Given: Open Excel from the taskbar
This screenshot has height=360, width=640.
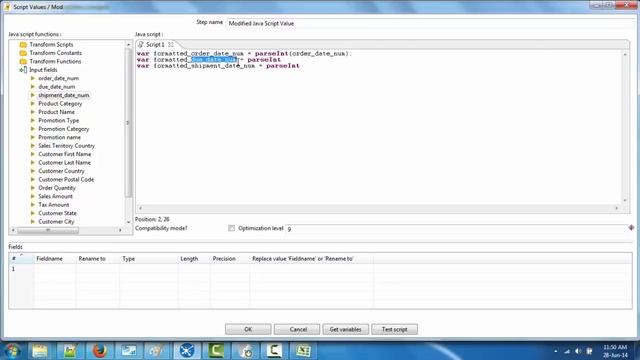Looking at the screenshot, I should click(303, 351).
